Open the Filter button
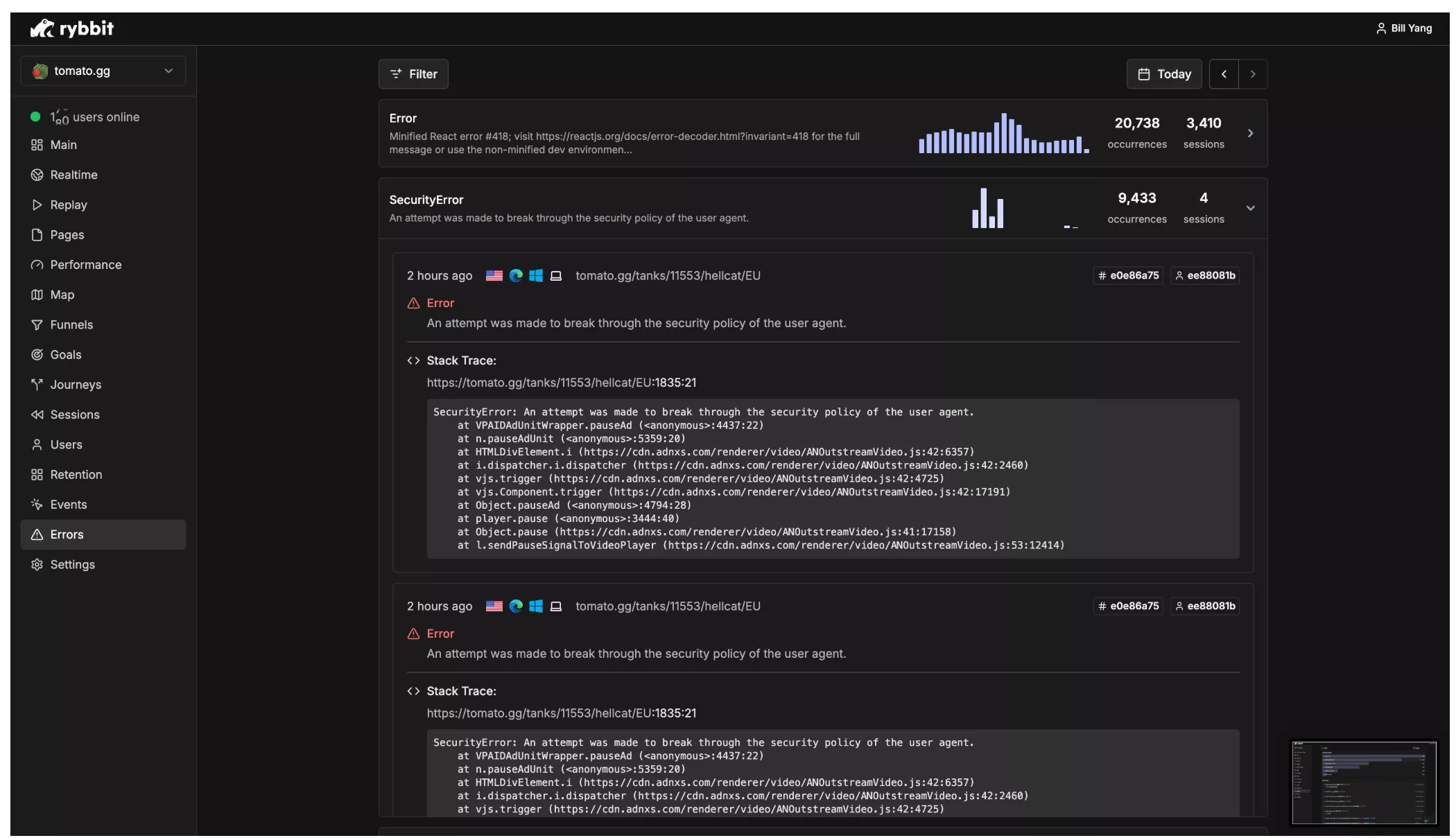 point(413,74)
